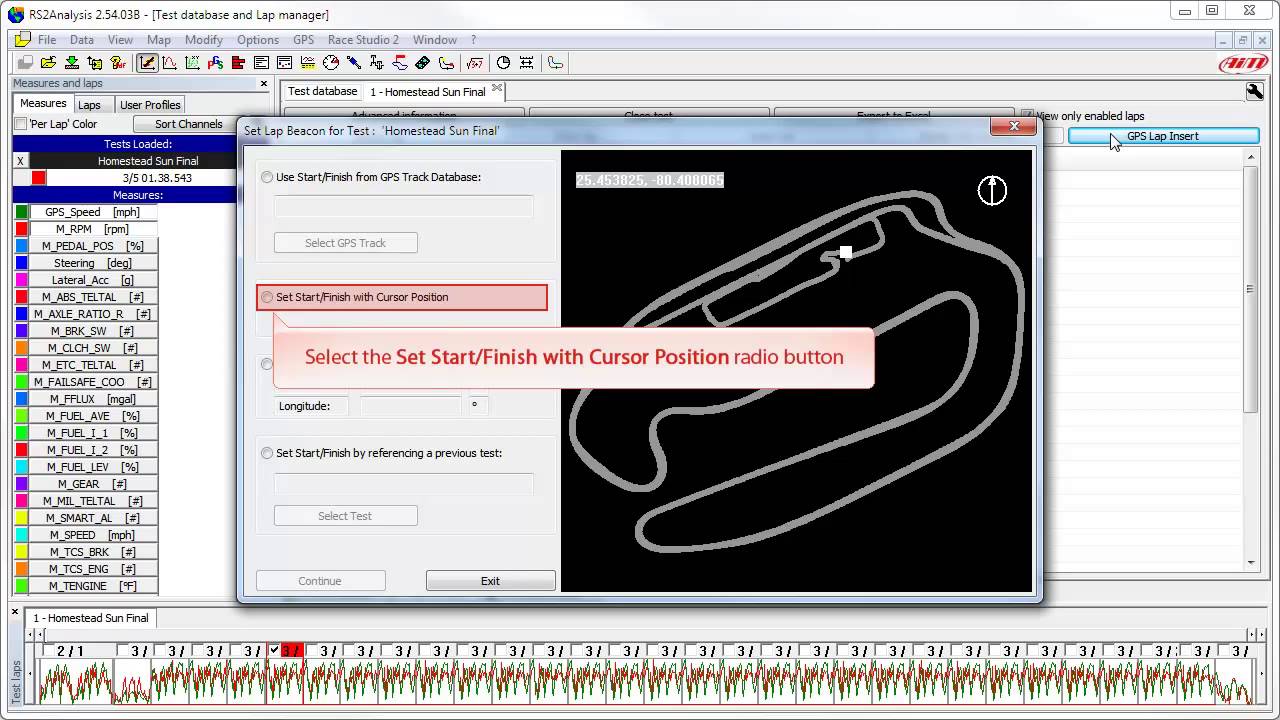Check the 2 / 1 lap checkbox
Image resolution: width=1280 pixels, height=720 pixels.
coord(47,651)
